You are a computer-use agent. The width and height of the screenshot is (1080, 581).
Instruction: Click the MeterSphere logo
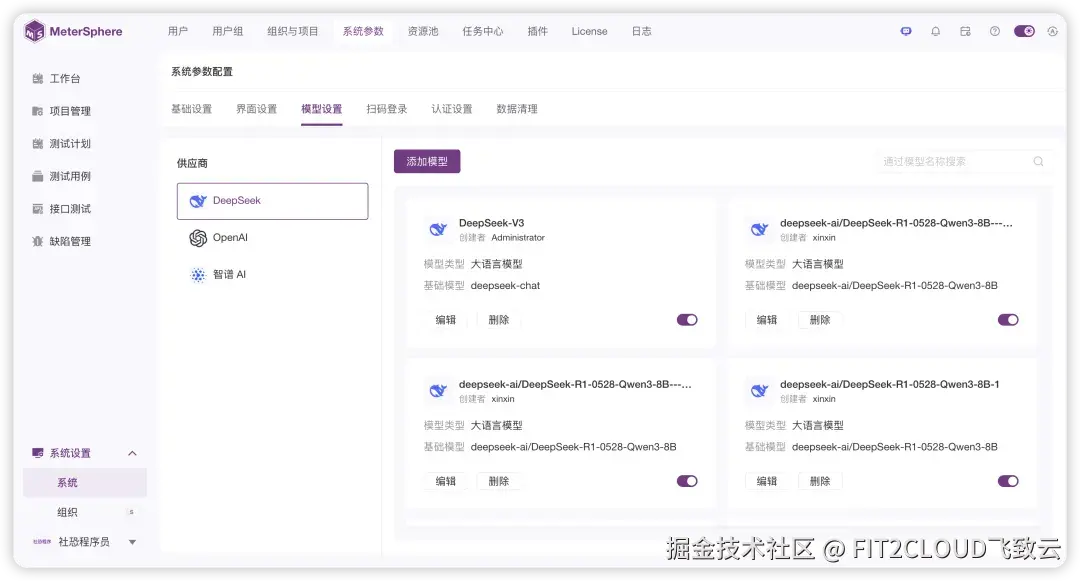[x=72, y=32]
